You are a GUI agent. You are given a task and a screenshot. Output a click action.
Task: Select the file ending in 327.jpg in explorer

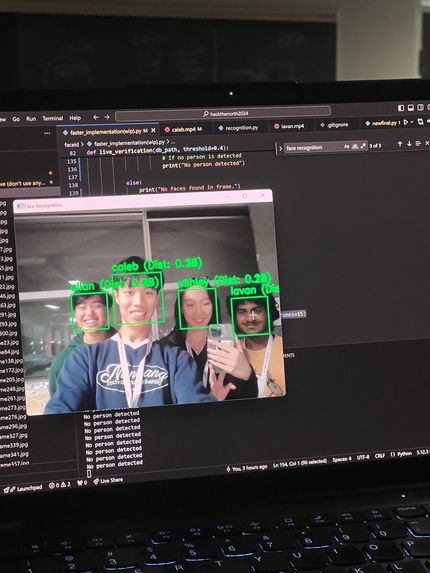click(x=14, y=436)
